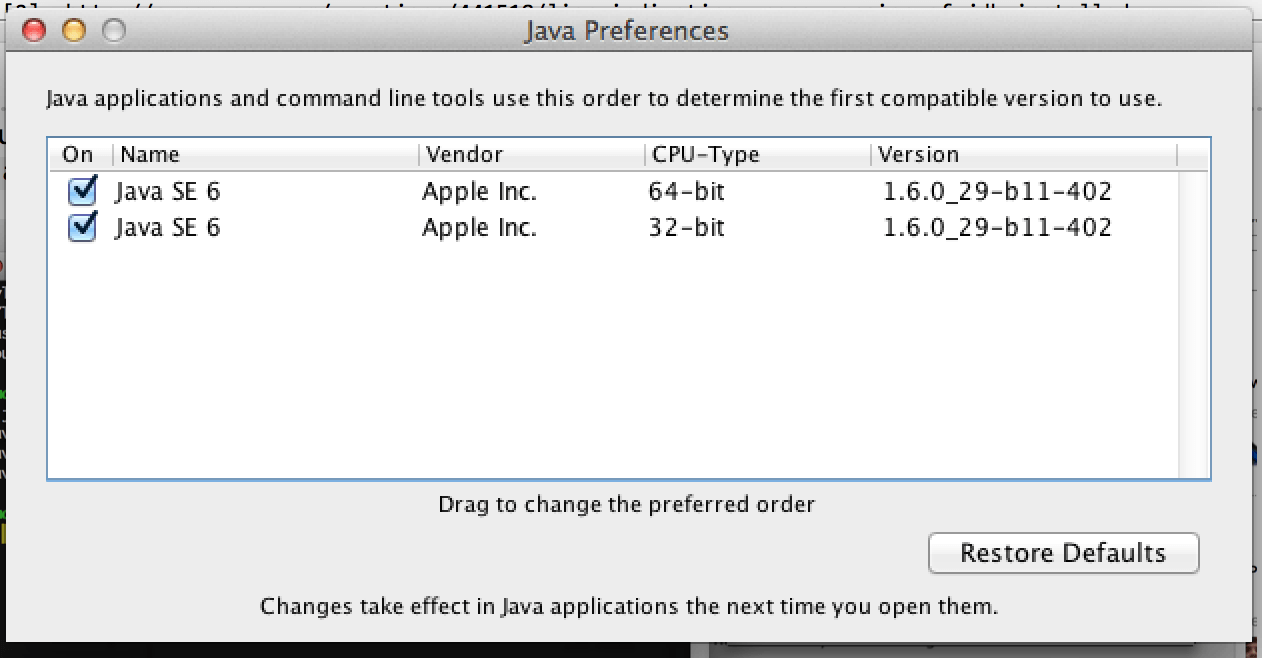Click the Version column header
The width and height of the screenshot is (1262, 658).
click(x=918, y=155)
